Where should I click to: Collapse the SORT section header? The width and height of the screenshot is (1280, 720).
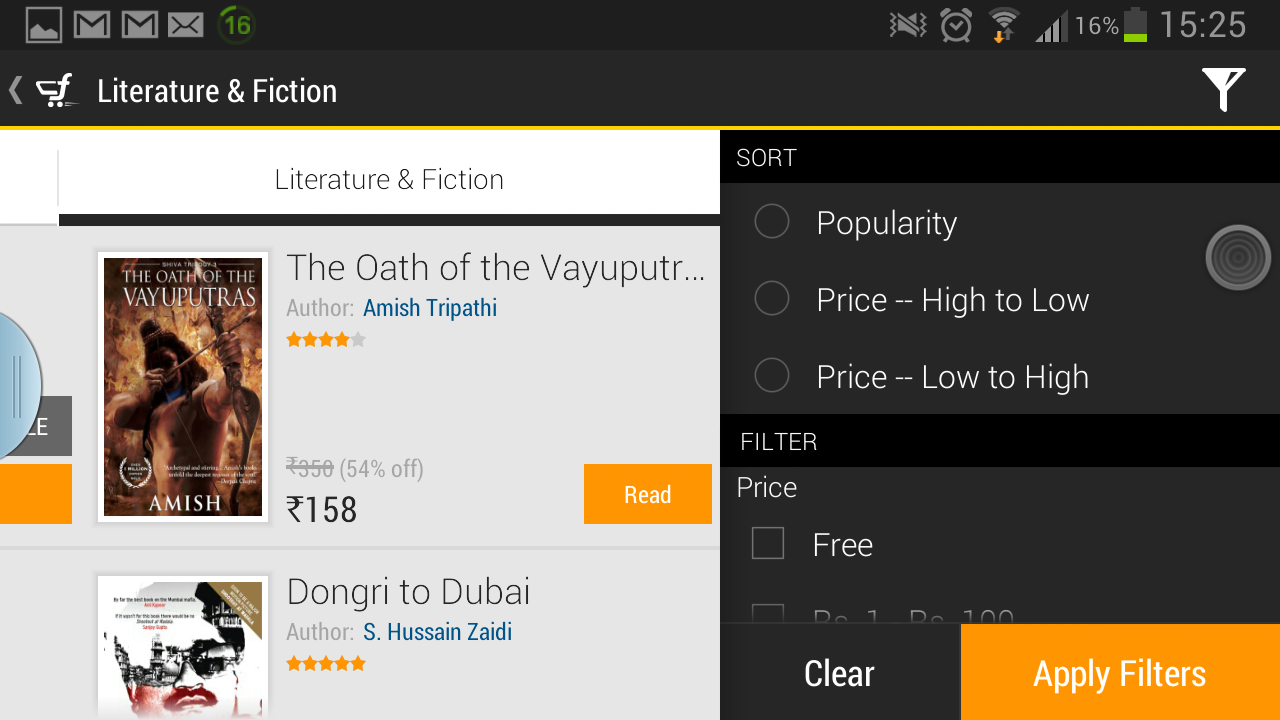tap(767, 157)
